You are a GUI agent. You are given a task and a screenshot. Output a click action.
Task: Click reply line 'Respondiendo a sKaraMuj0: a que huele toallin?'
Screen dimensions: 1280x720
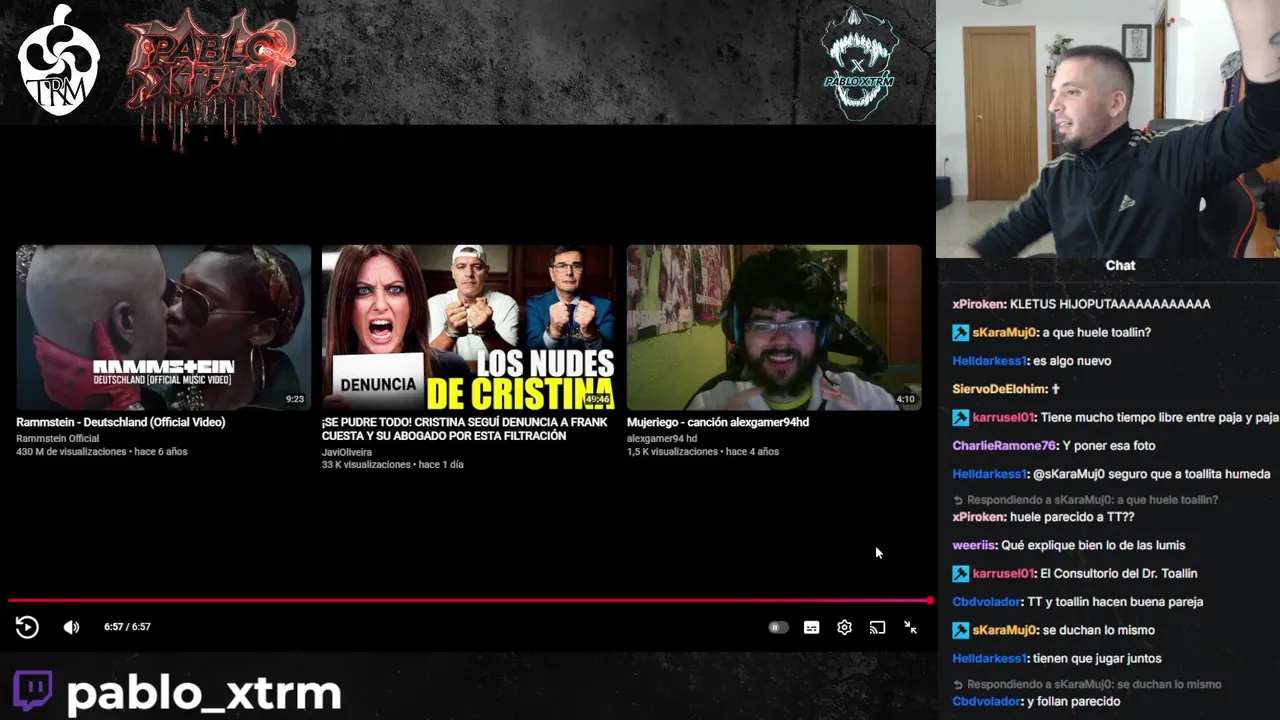[1085, 500]
